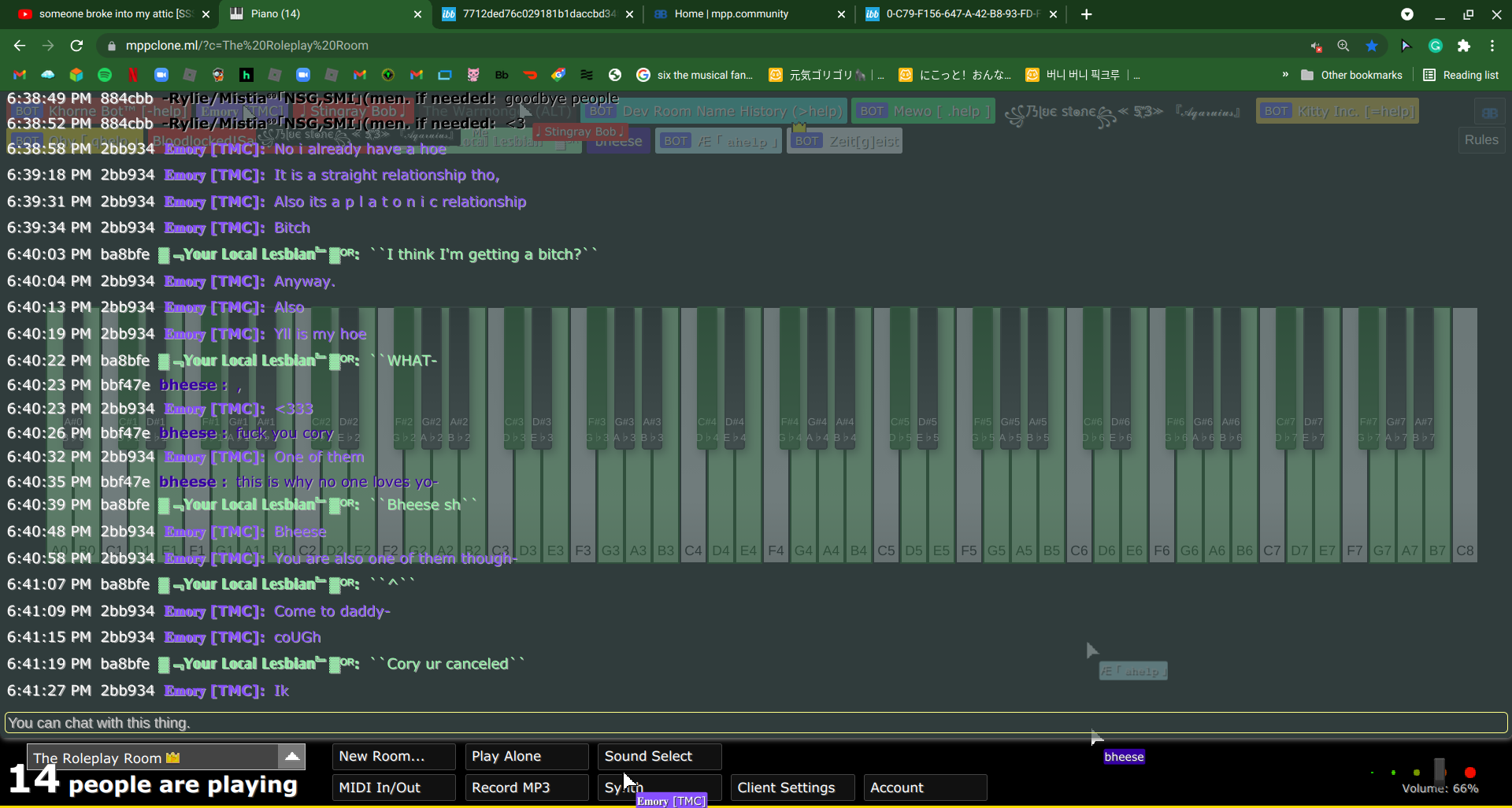The height and width of the screenshot is (808, 1512).
Task: Expand the Roleplay Room list arrow
Action: pyautogui.click(x=291, y=757)
